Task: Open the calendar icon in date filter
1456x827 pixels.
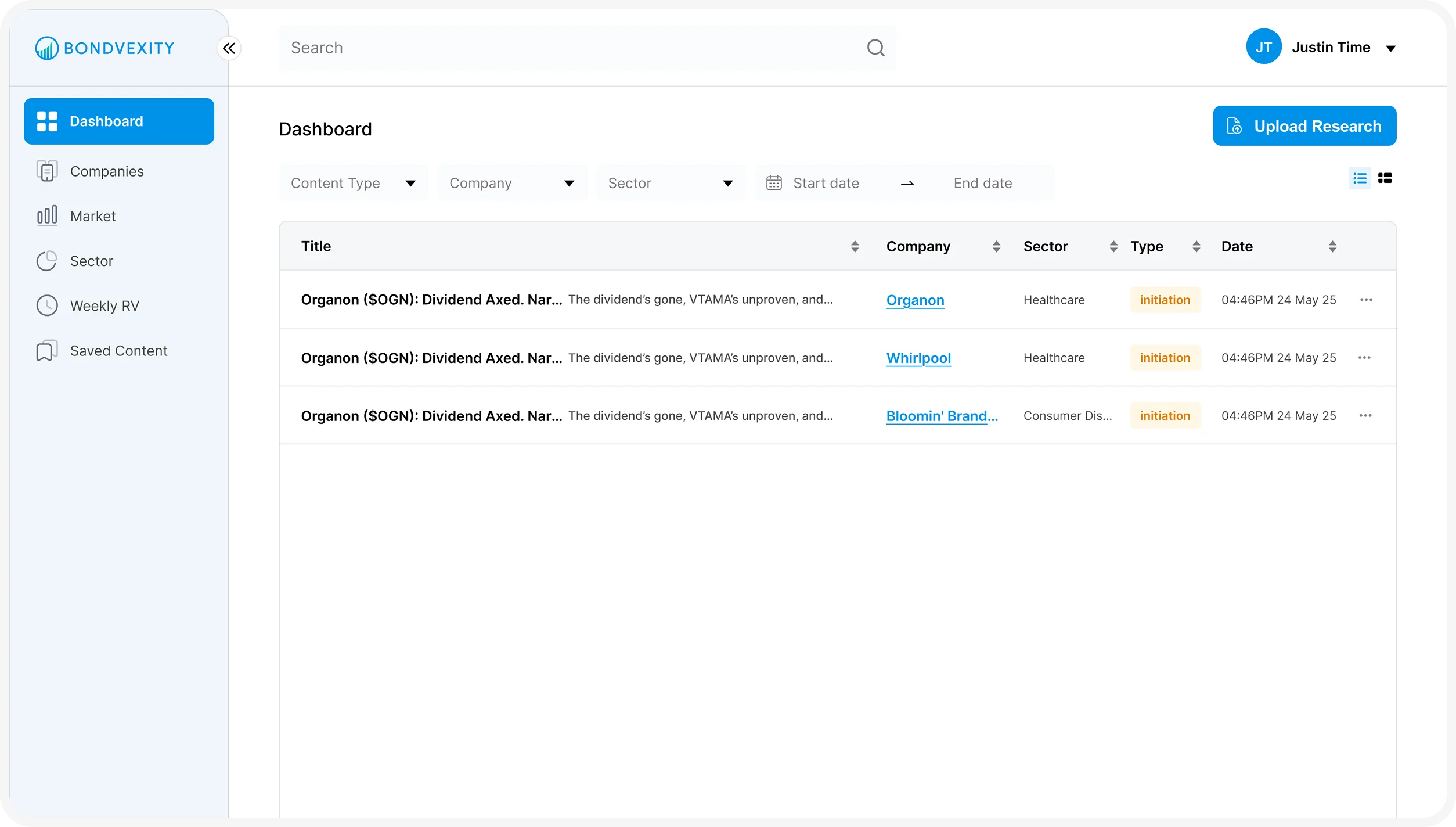Action: point(774,183)
